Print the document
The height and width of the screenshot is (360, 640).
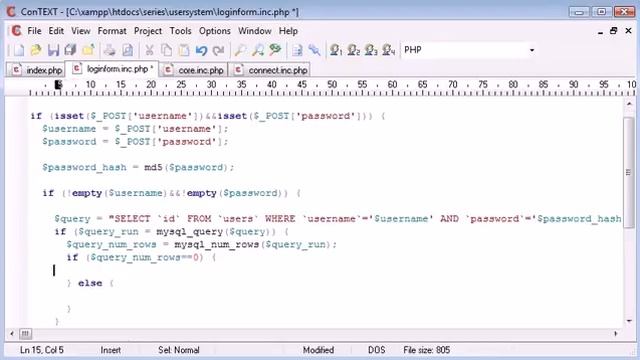click(109, 50)
